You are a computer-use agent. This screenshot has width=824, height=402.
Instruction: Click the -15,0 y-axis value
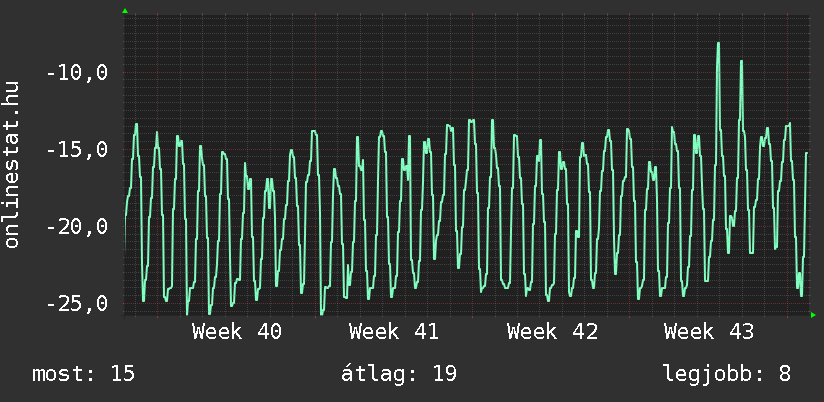point(77,150)
